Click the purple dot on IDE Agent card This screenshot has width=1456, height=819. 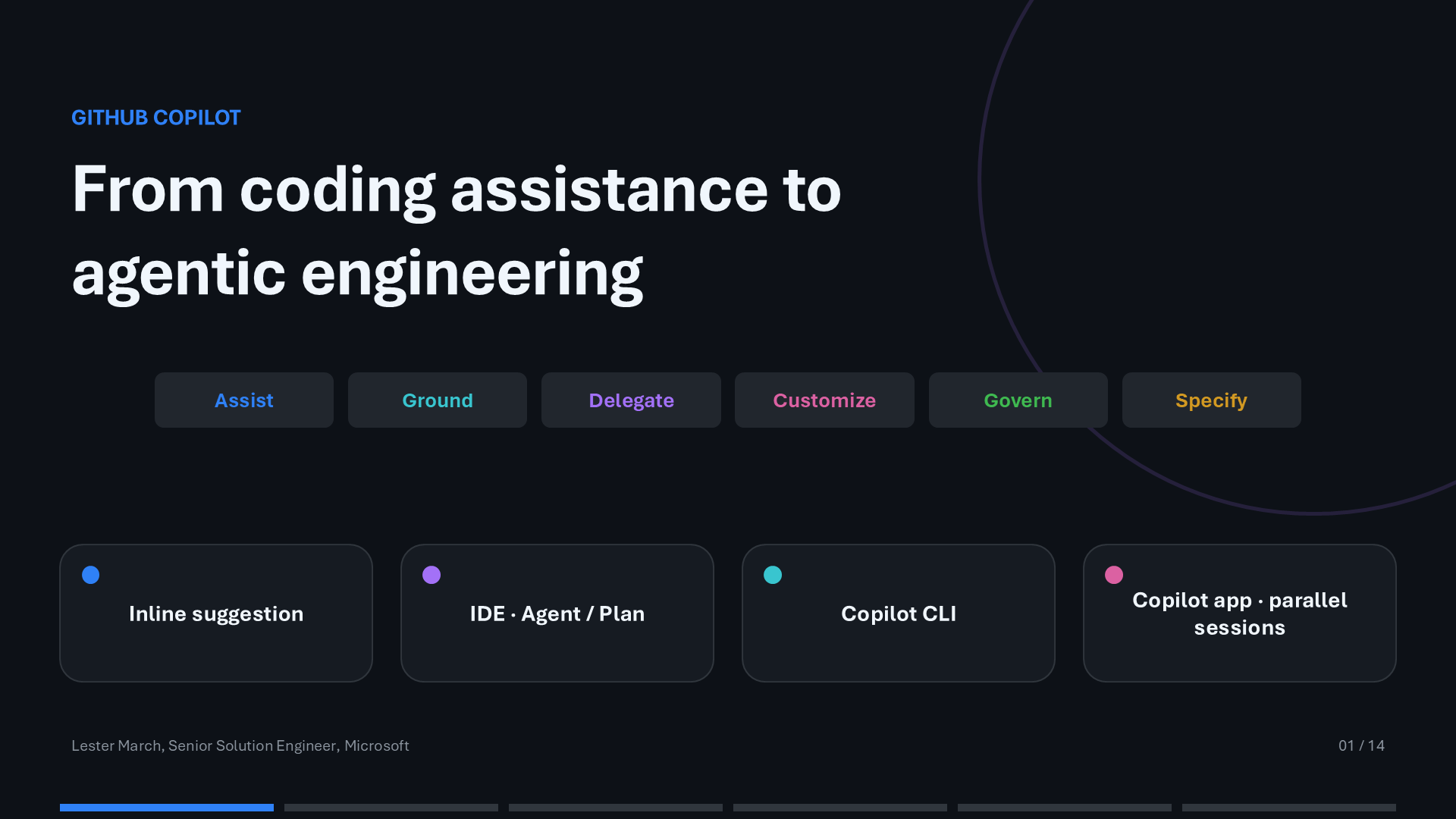pyautogui.click(x=431, y=575)
